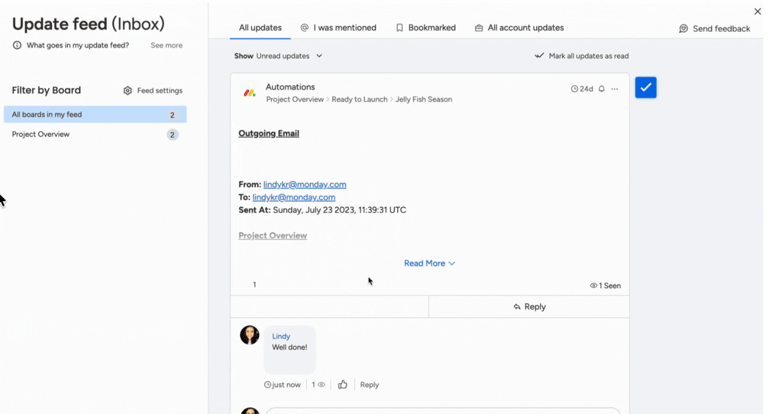Click What goes in my update feed text

point(78,45)
